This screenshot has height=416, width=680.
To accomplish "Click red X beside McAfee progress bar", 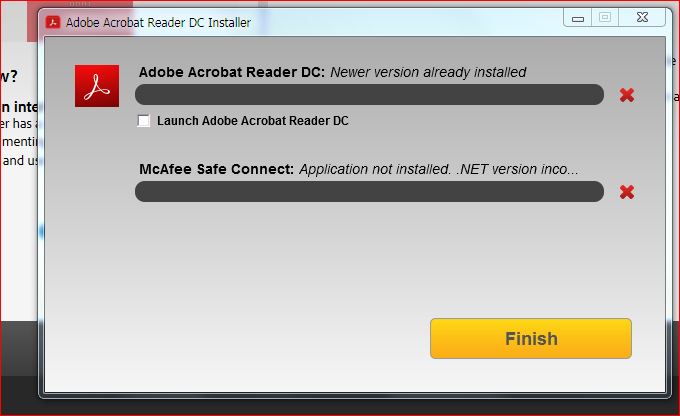I will click(627, 192).
